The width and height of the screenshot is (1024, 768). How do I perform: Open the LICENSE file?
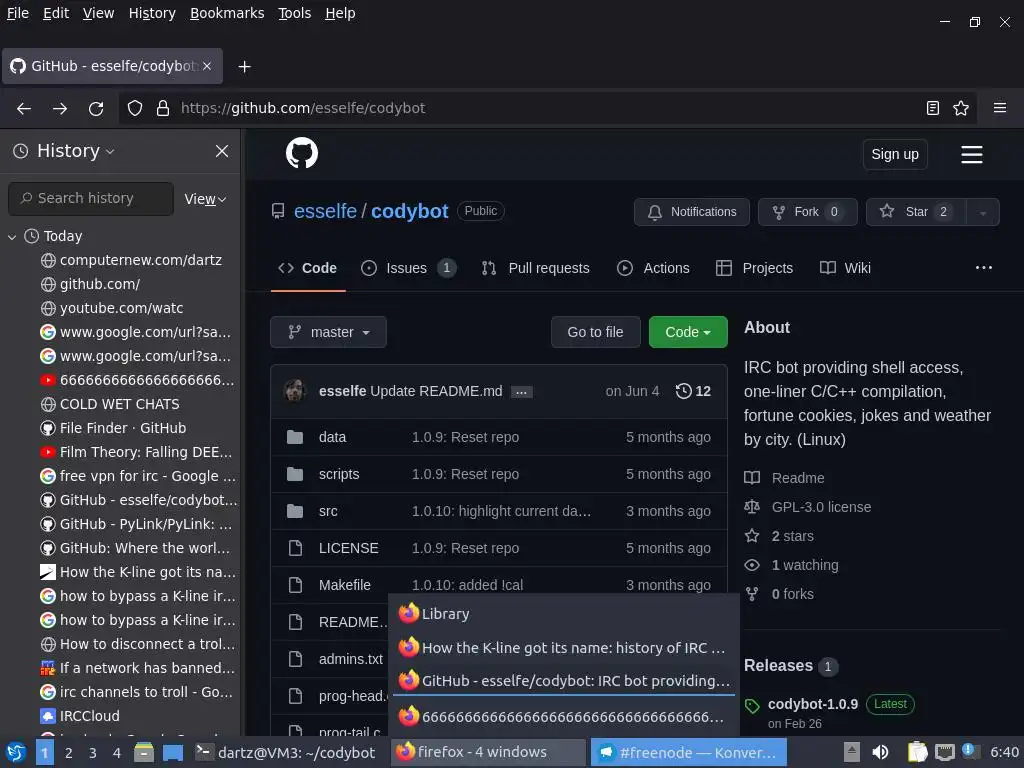(x=349, y=549)
